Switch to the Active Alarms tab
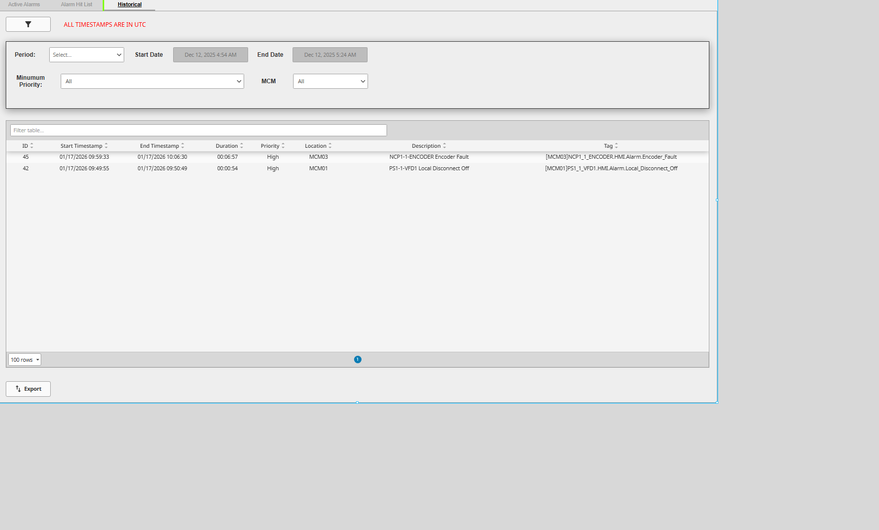 [24, 5]
